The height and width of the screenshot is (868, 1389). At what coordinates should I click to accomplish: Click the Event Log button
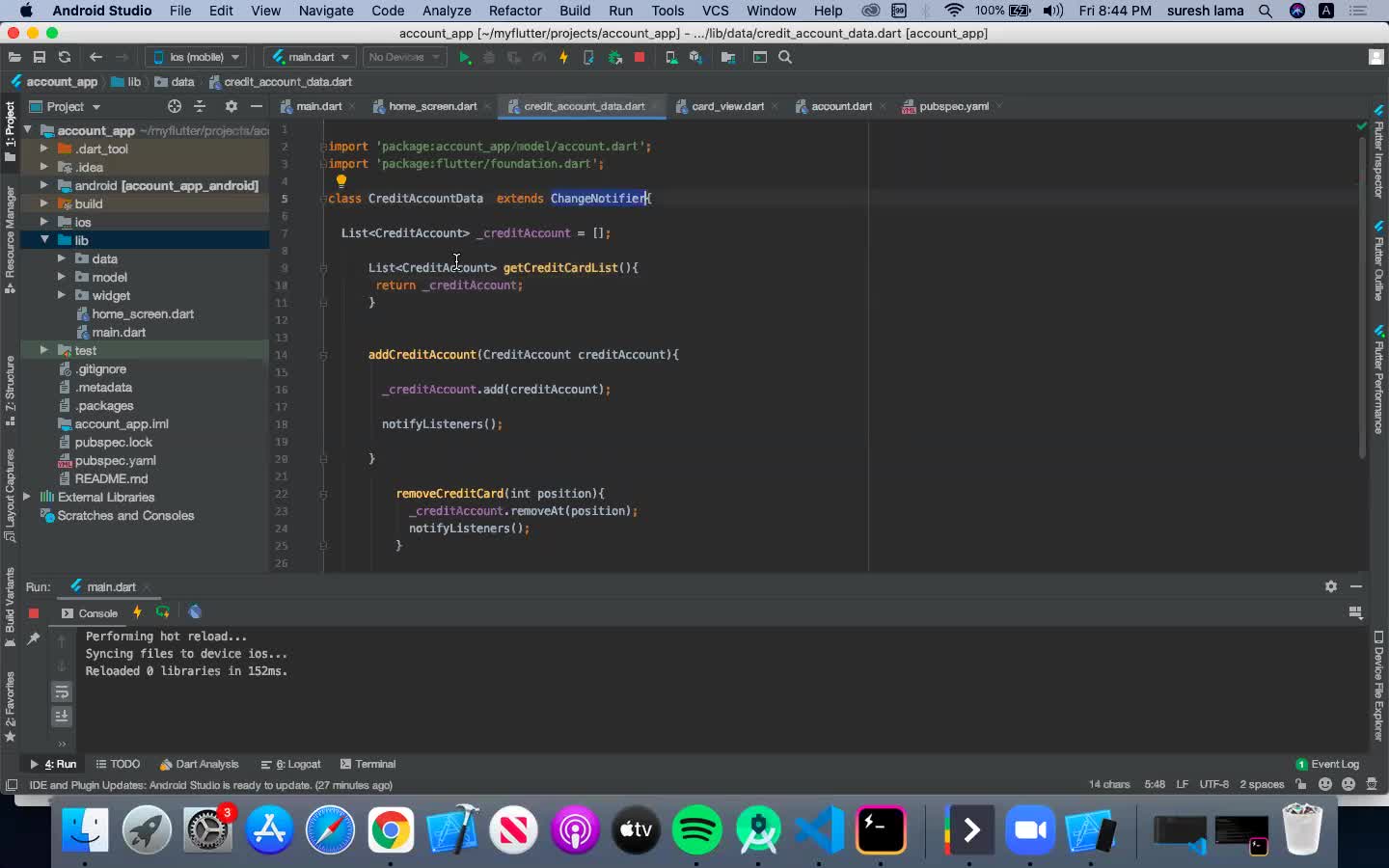[x=1327, y=764]
